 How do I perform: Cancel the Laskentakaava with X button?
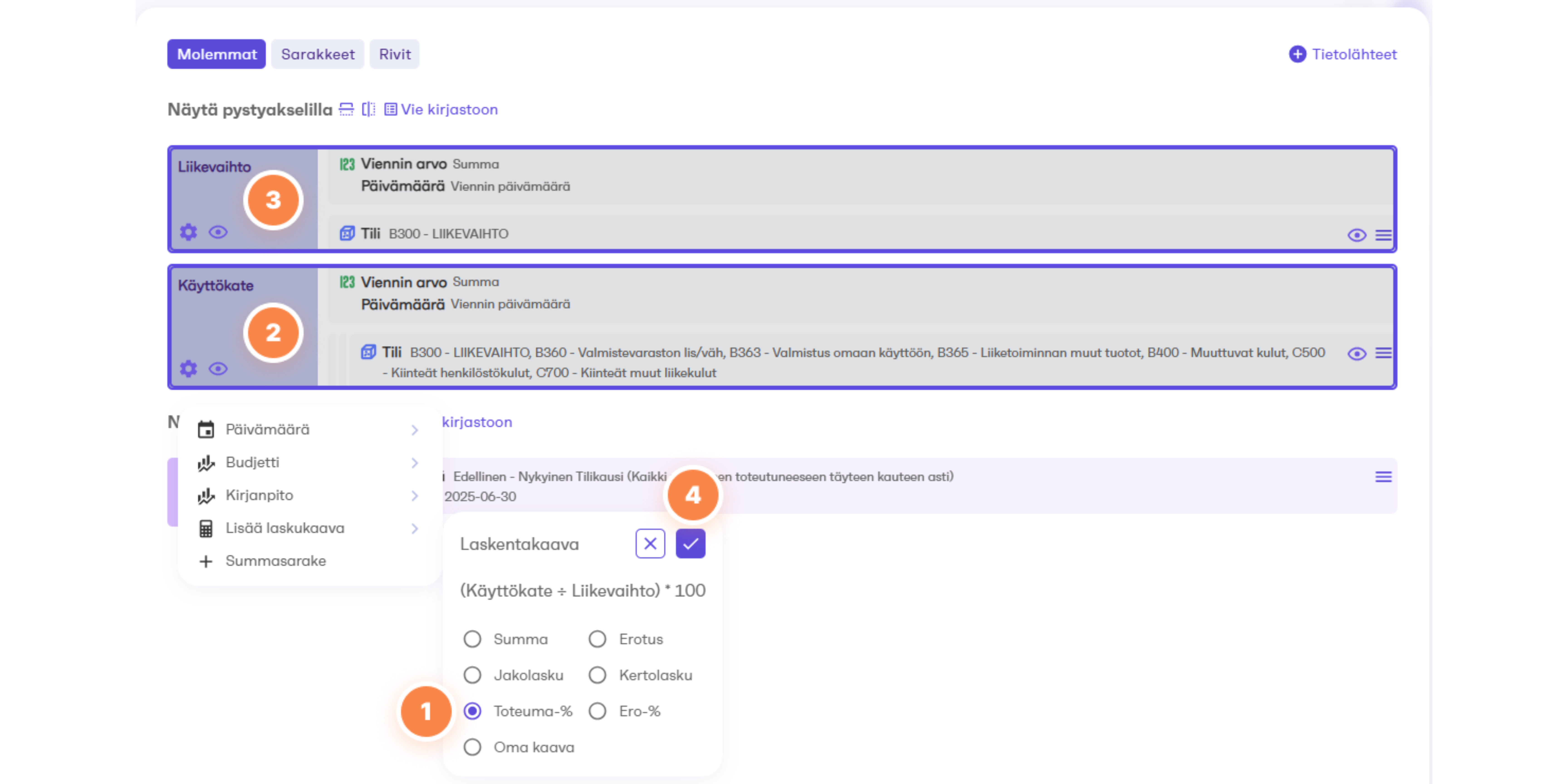(x=650, y=544)
